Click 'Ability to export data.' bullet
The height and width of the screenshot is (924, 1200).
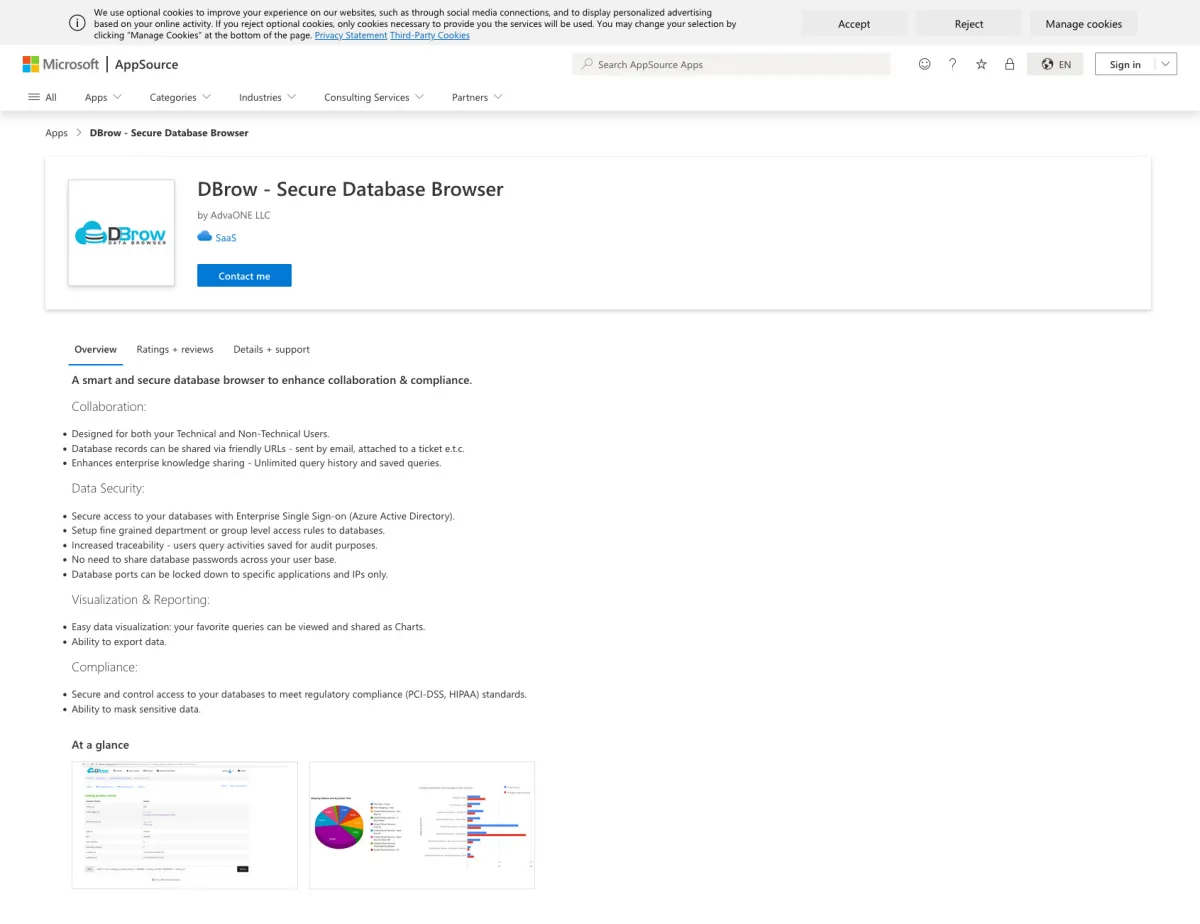[119, 642]
